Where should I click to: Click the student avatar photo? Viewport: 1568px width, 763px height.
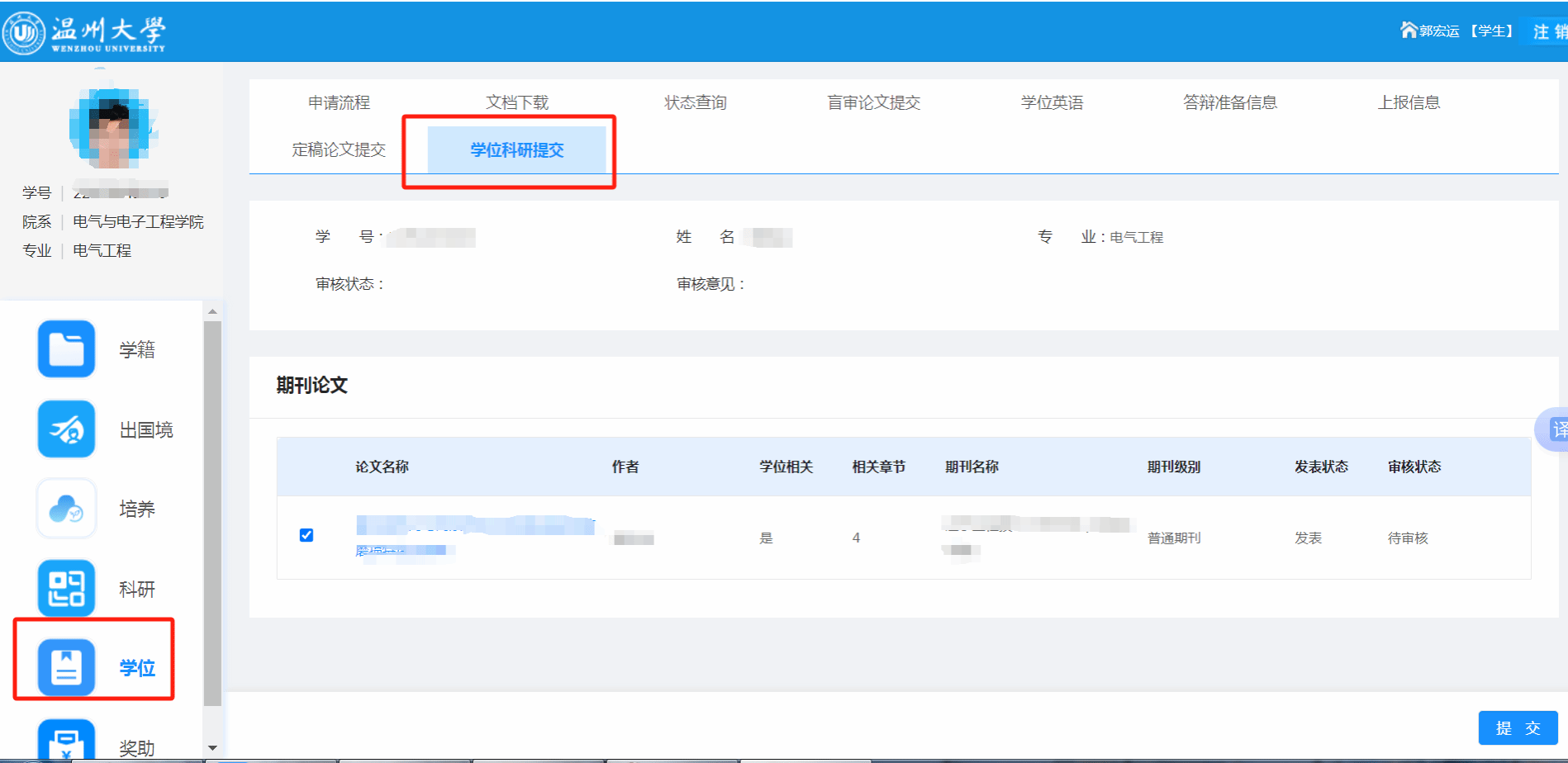click(113, 126)
